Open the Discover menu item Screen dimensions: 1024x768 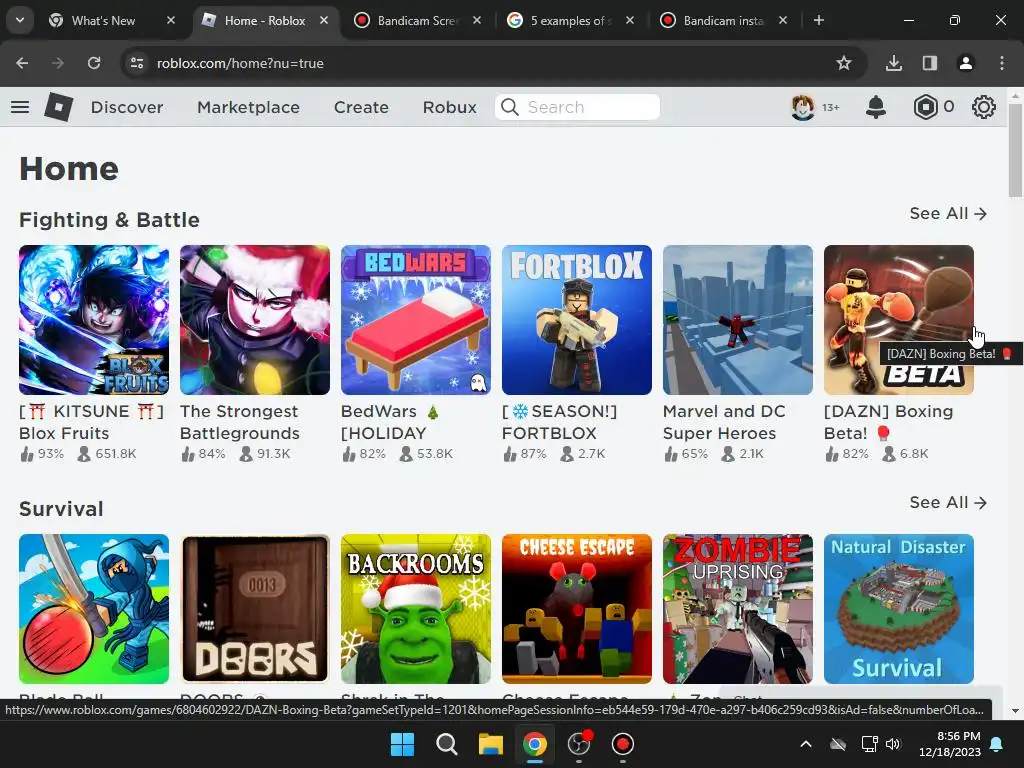(127, 107)
